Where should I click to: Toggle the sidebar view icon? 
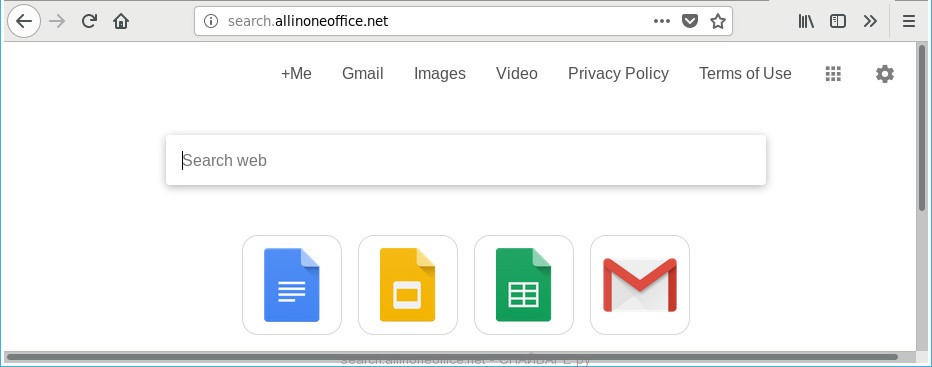click(x=837, y=21)
